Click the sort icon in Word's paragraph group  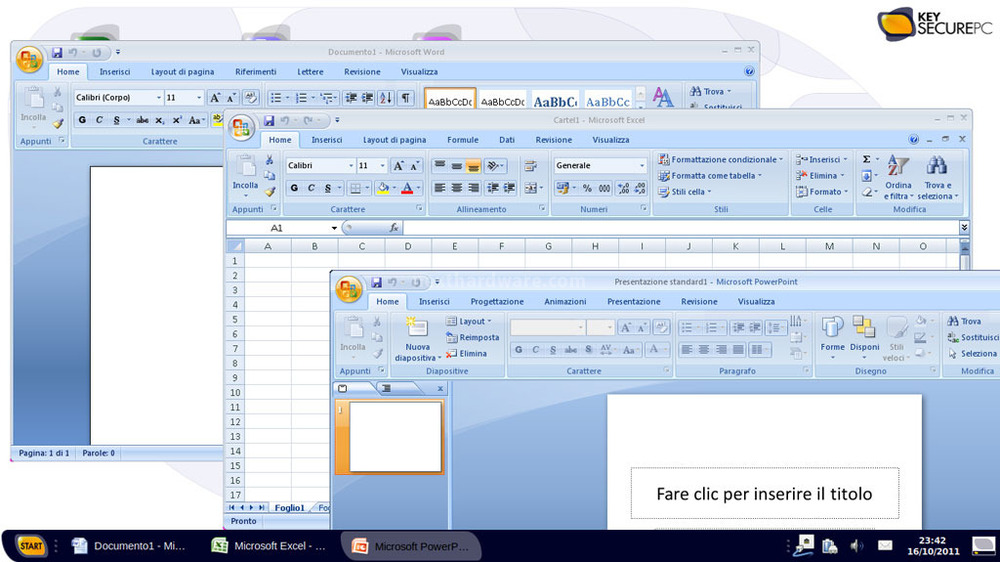click(x=386, y=98)
